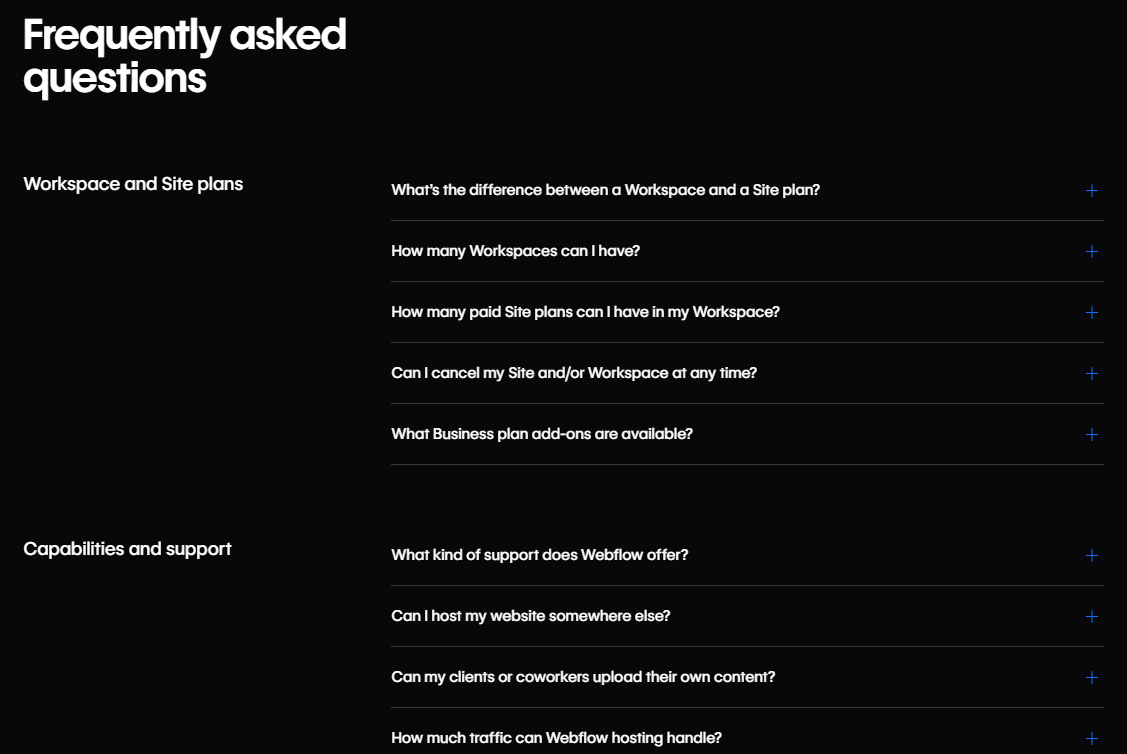Expand 'Can I cancel my Site and/or Workspace' text
1127x754 pixels.
[574, 373]
